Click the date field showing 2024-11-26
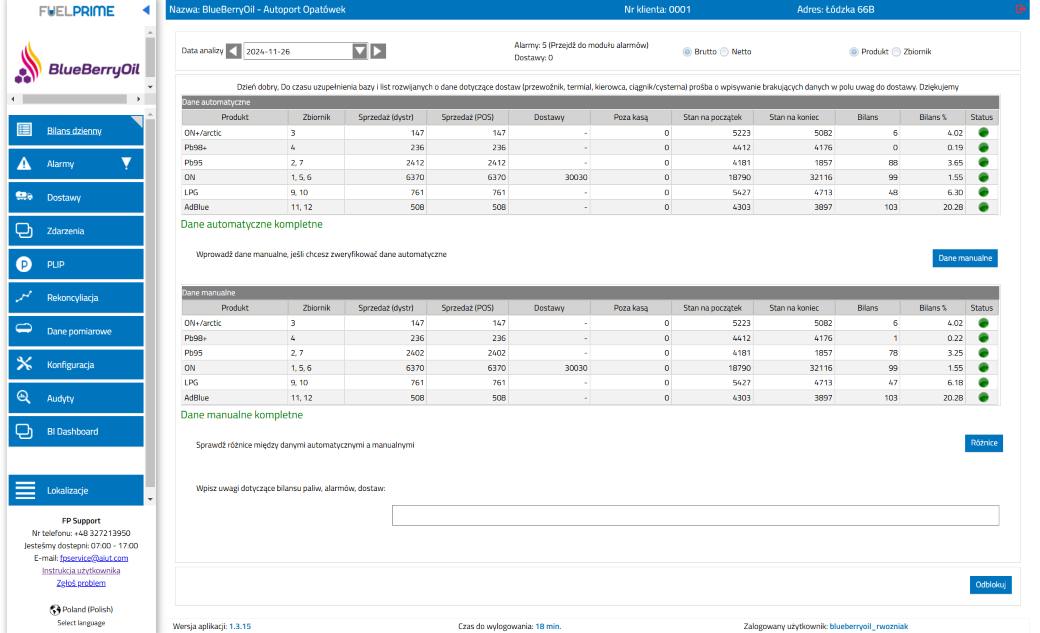1040x633 pixels. click(298, 51)
